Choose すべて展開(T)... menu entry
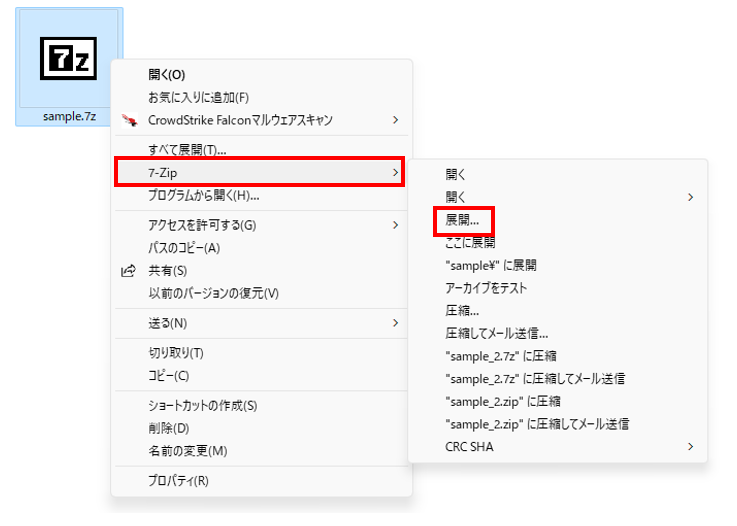Image resolution: width=737 pixels, height=526 pixels. 262,150
